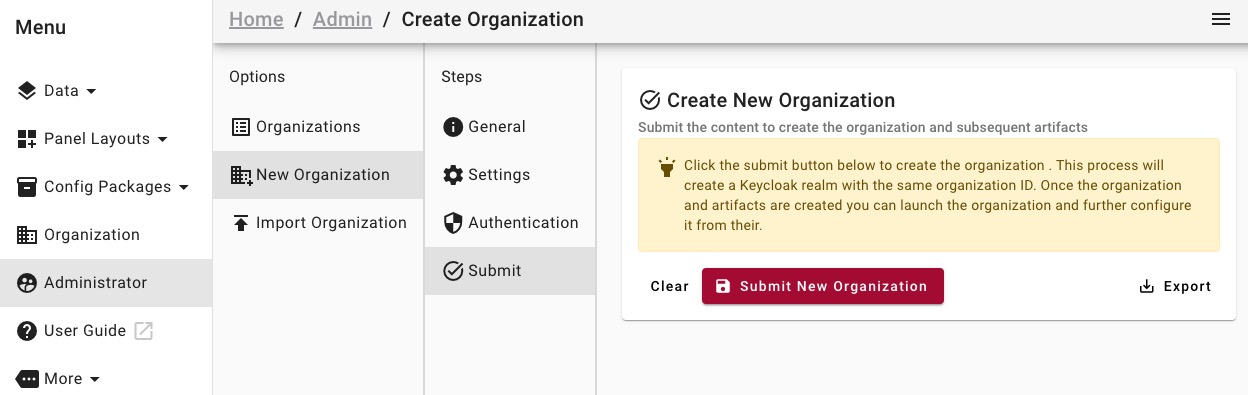Image resolution: width=1248 pixels, height=395 pixels.
Task: Click the General step info icon
Action: [453, 127]
